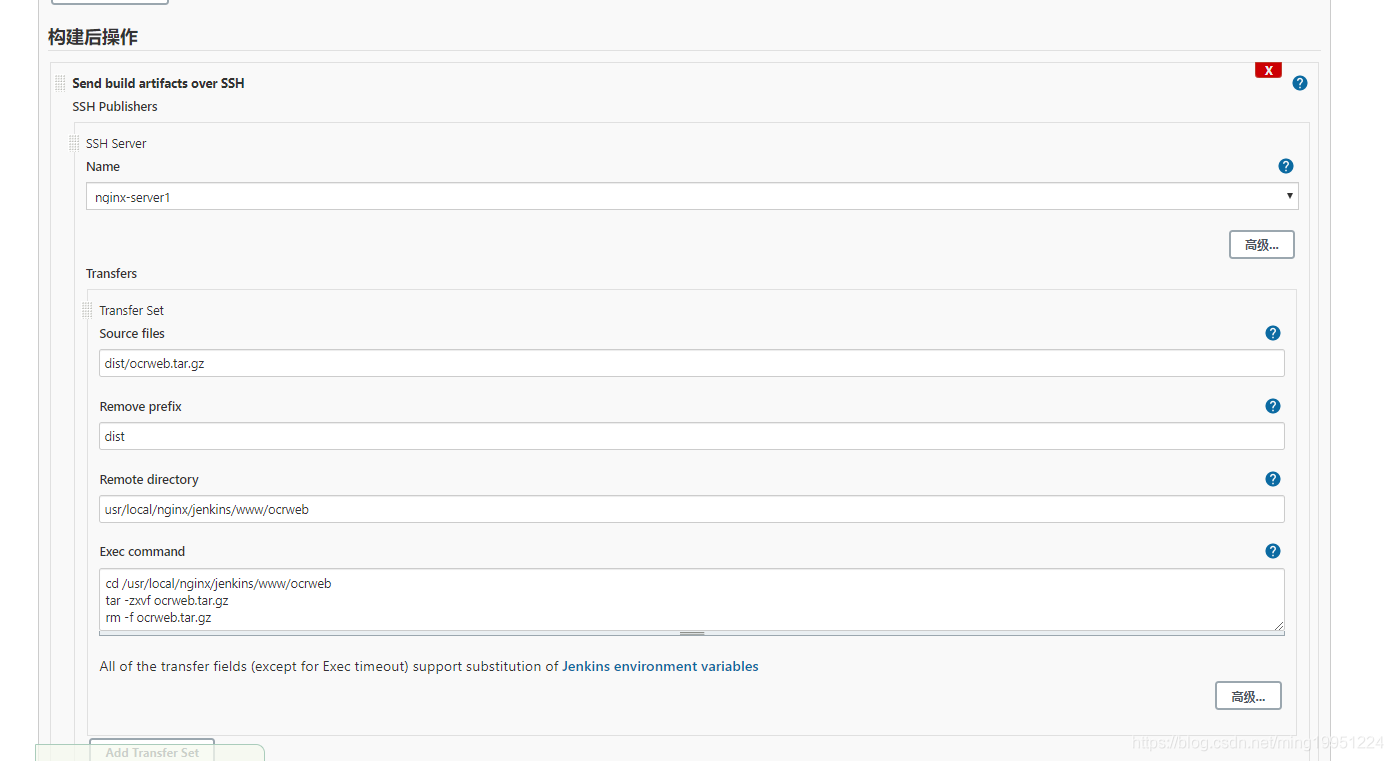Grab the drag handle beside Send build artifacts
Viewport: 1393px width, 761px height.
click(60, 83)
